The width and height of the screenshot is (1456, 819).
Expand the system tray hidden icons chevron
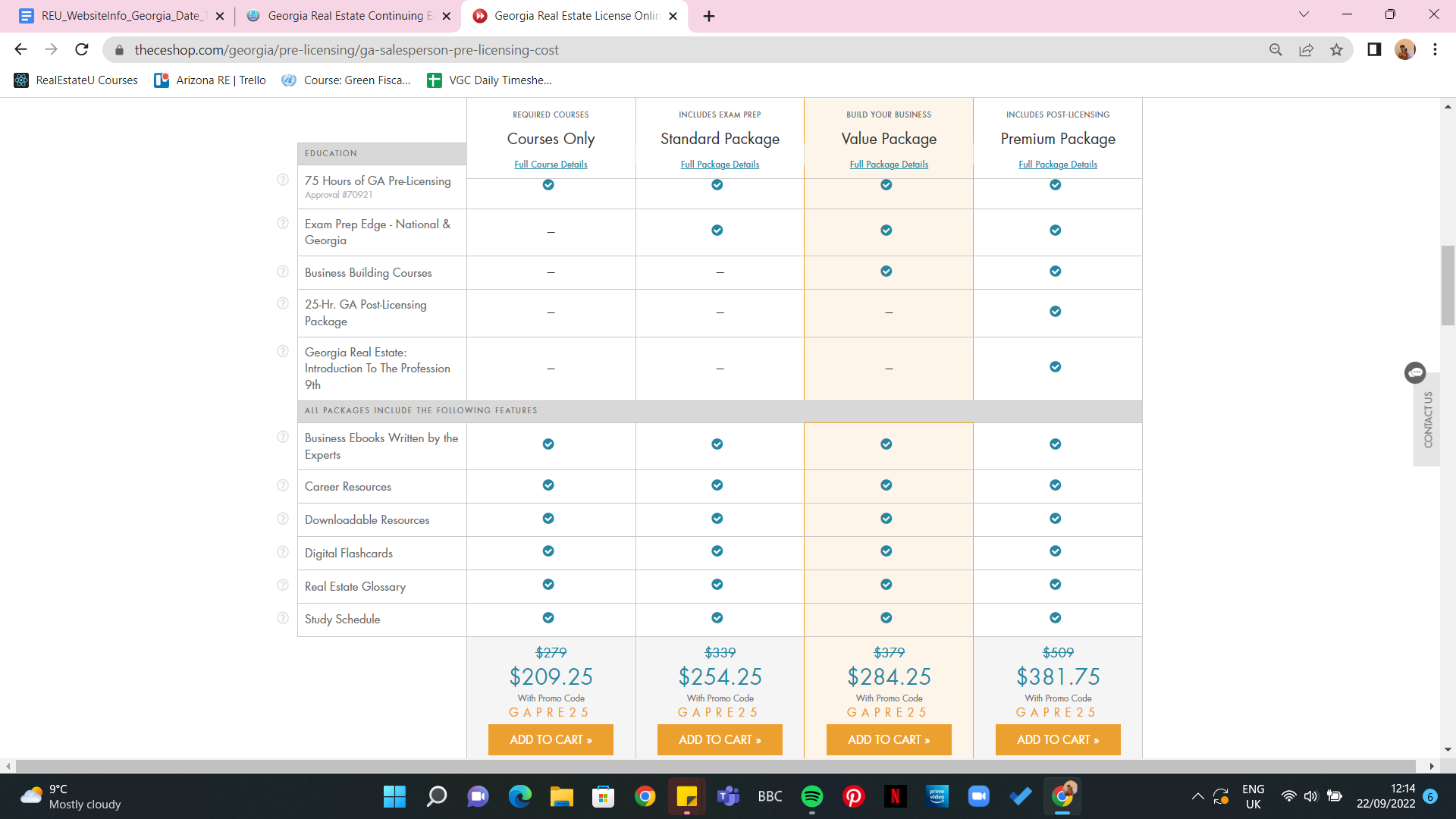point(1197,796)
